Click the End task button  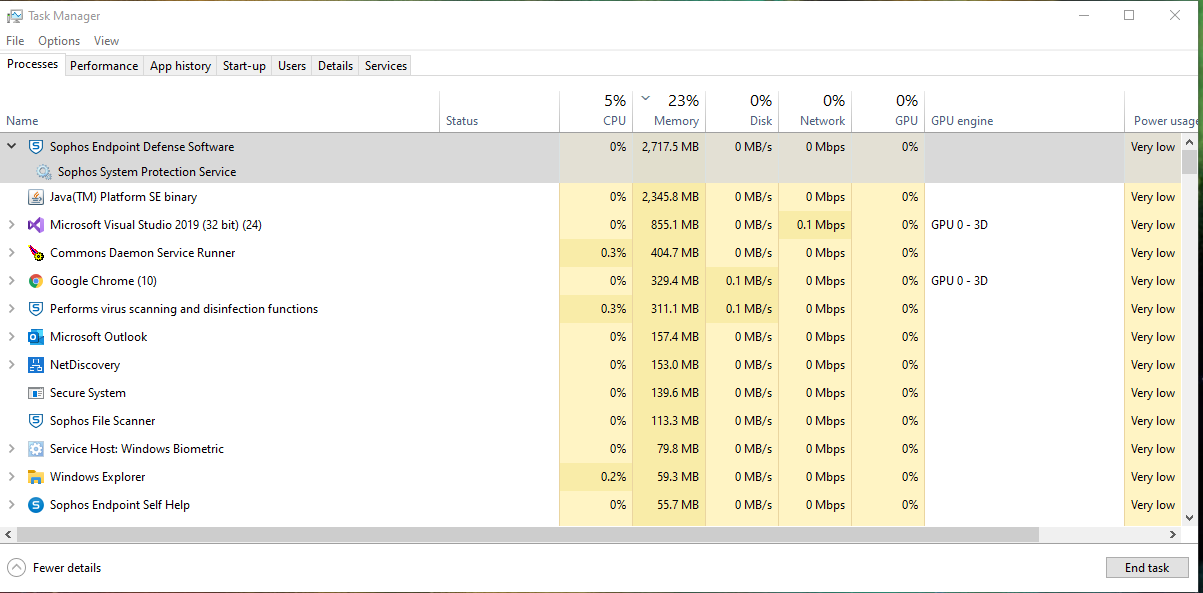(1147, 568)
